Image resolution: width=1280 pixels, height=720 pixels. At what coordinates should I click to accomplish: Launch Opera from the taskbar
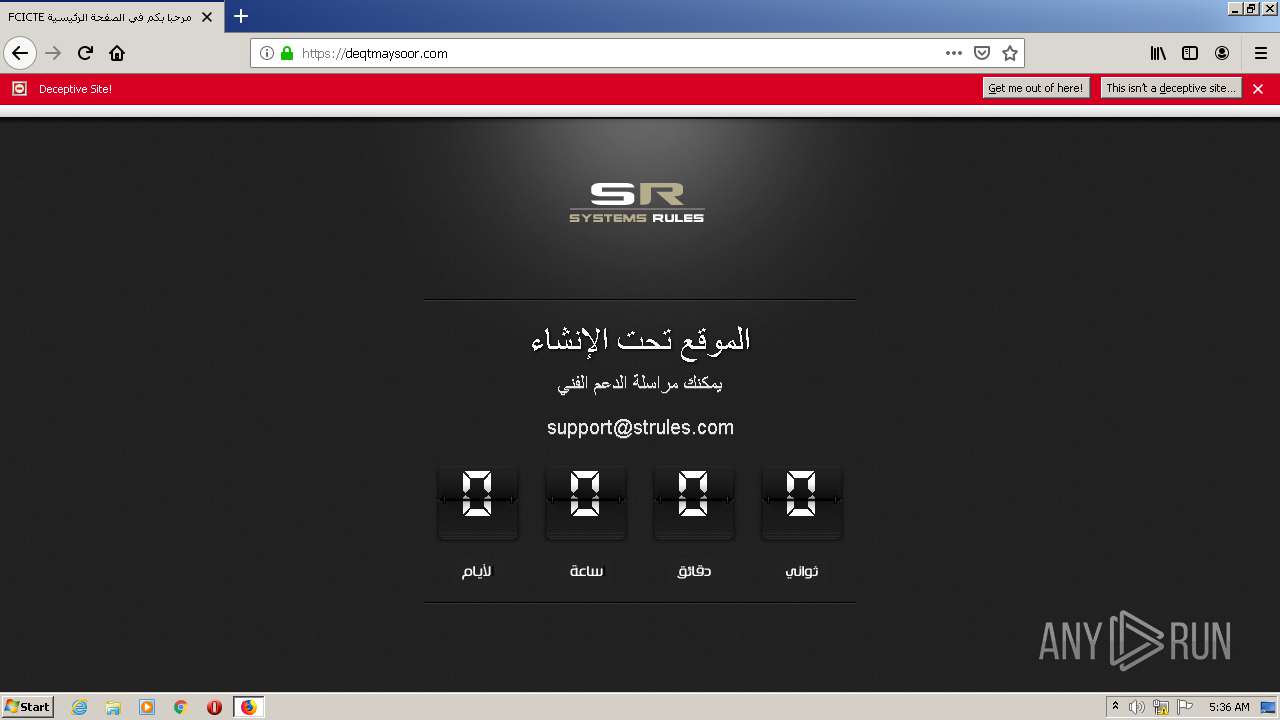pos(214,707)
